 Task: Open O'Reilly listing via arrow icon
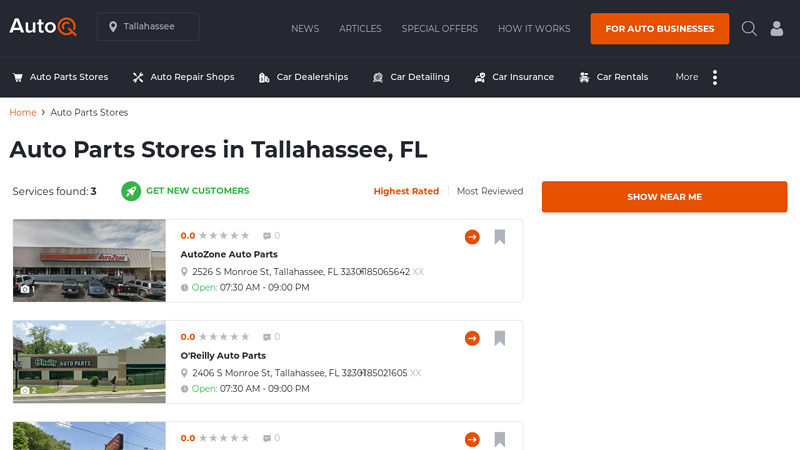coord(472,338)
